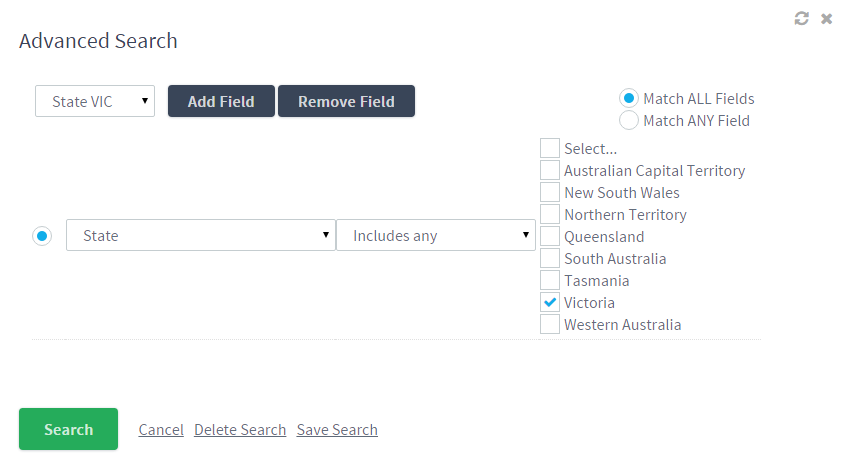Close the Advanced Search dialog
843x464 pixels.
826,19
